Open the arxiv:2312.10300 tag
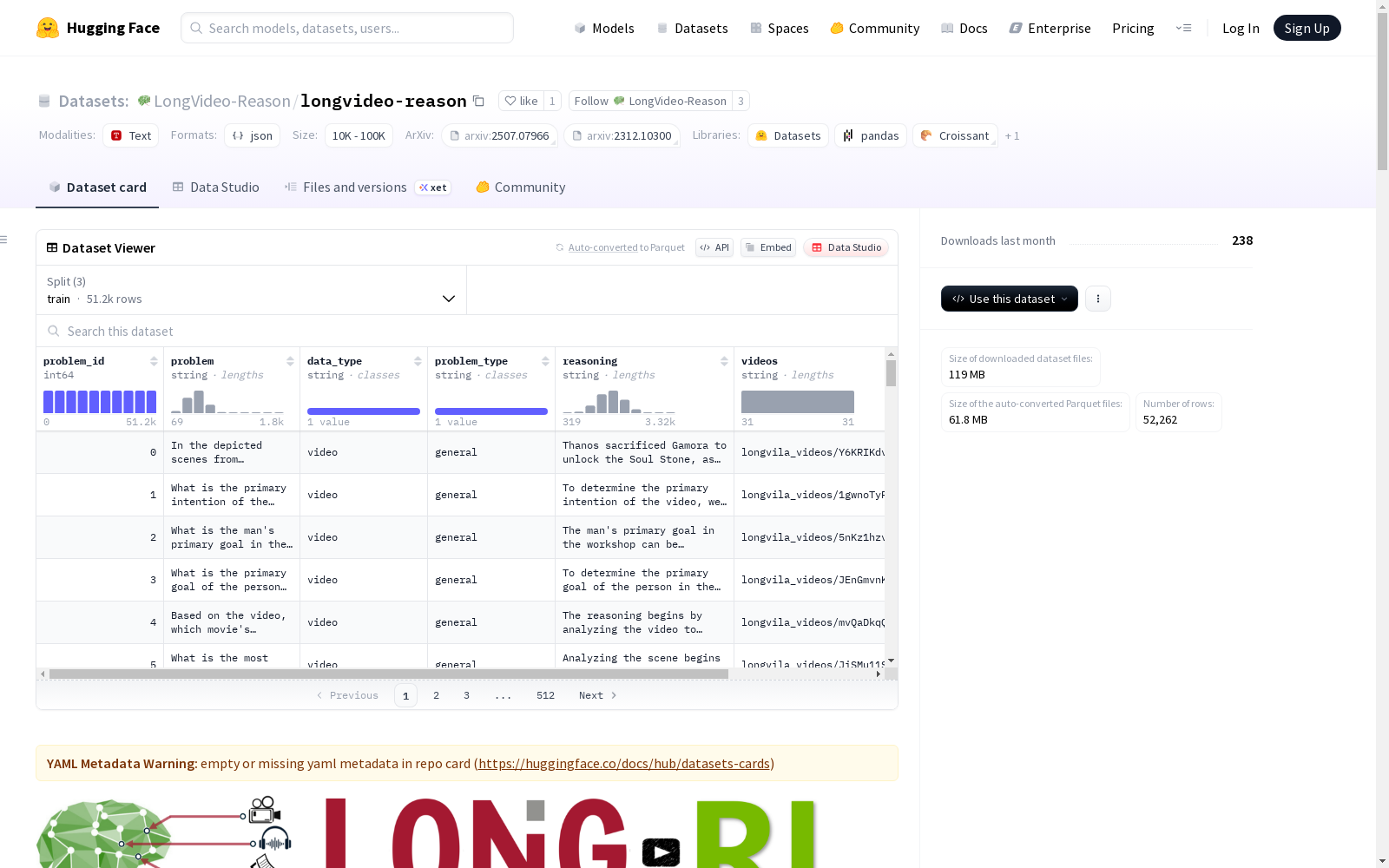Screen dimensions: 1389x868 click(x=622, y=135)
